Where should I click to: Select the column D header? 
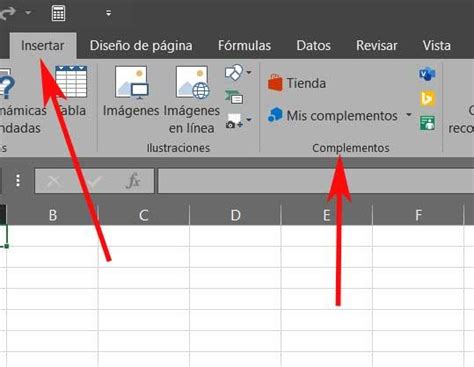pyautogui.click(x=235, y=215)
